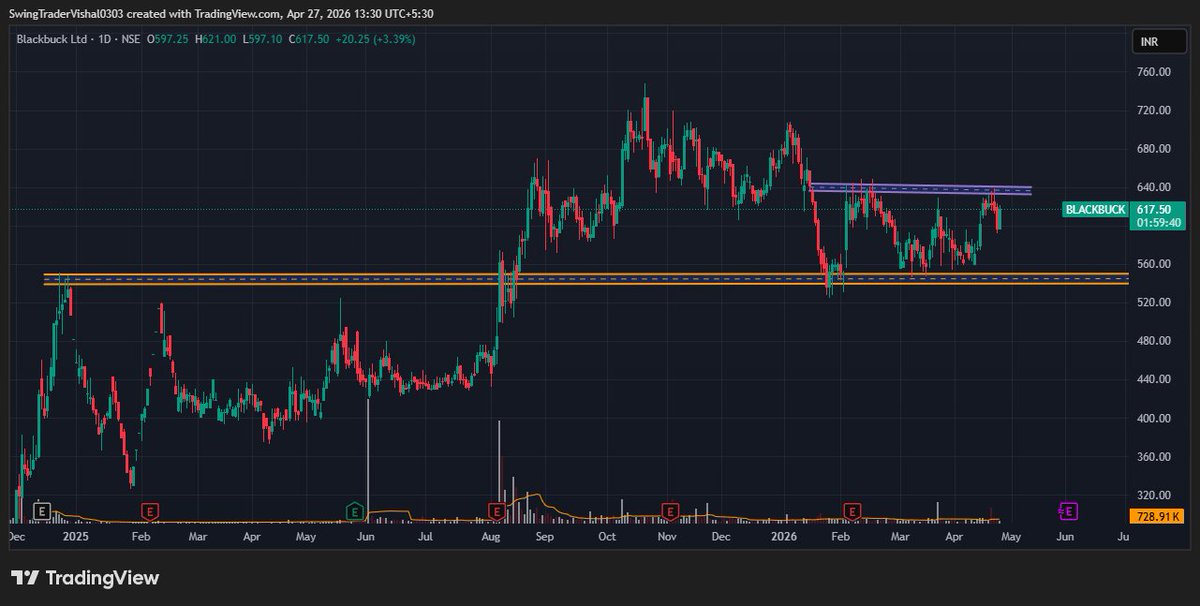Viewport: 1200px width, 606px height.
Task: Select the purple resistance line near 640
Action: point(920,188)
